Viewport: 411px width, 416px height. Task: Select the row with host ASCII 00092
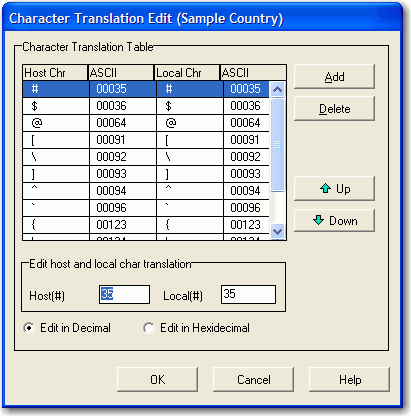[x=146, y=157]
